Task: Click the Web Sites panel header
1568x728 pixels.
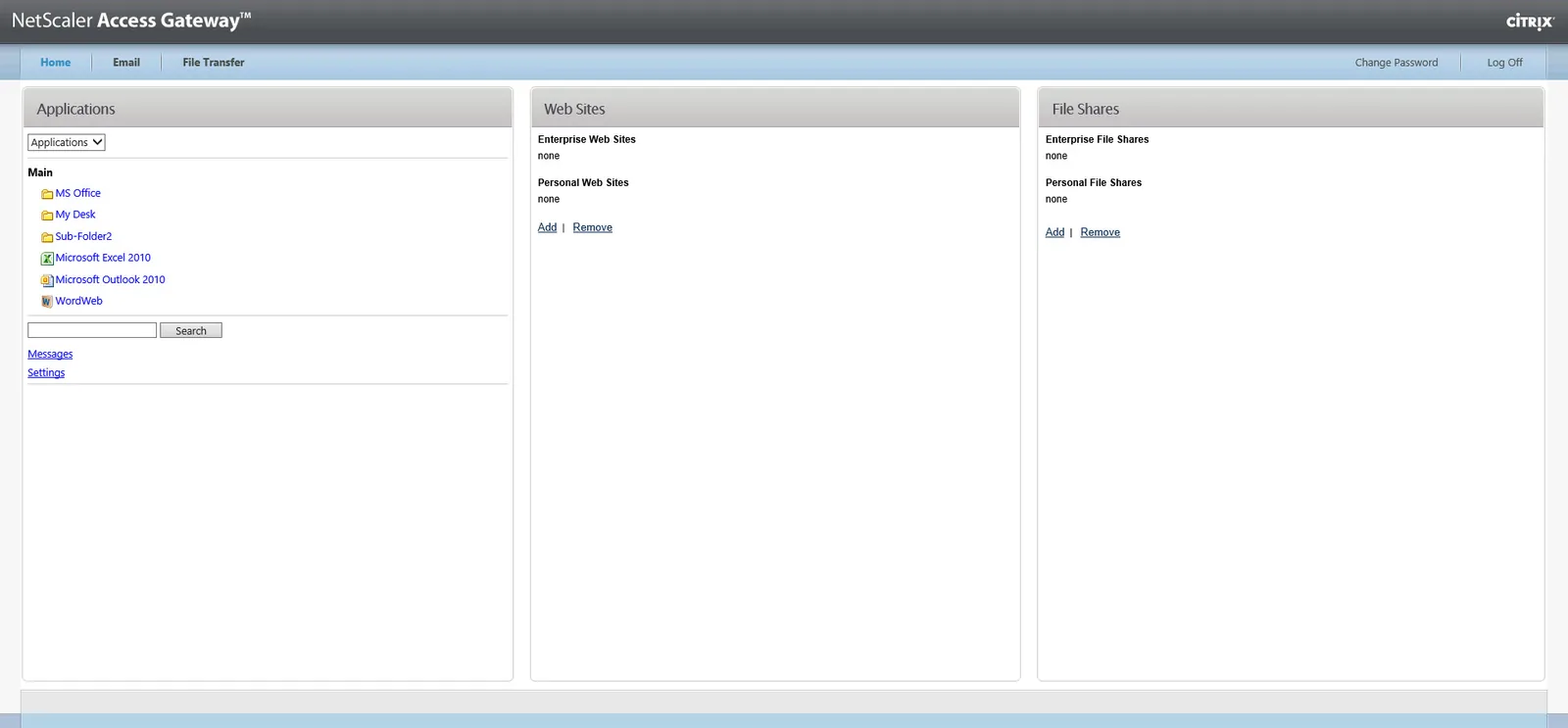Action: [775, 108]
